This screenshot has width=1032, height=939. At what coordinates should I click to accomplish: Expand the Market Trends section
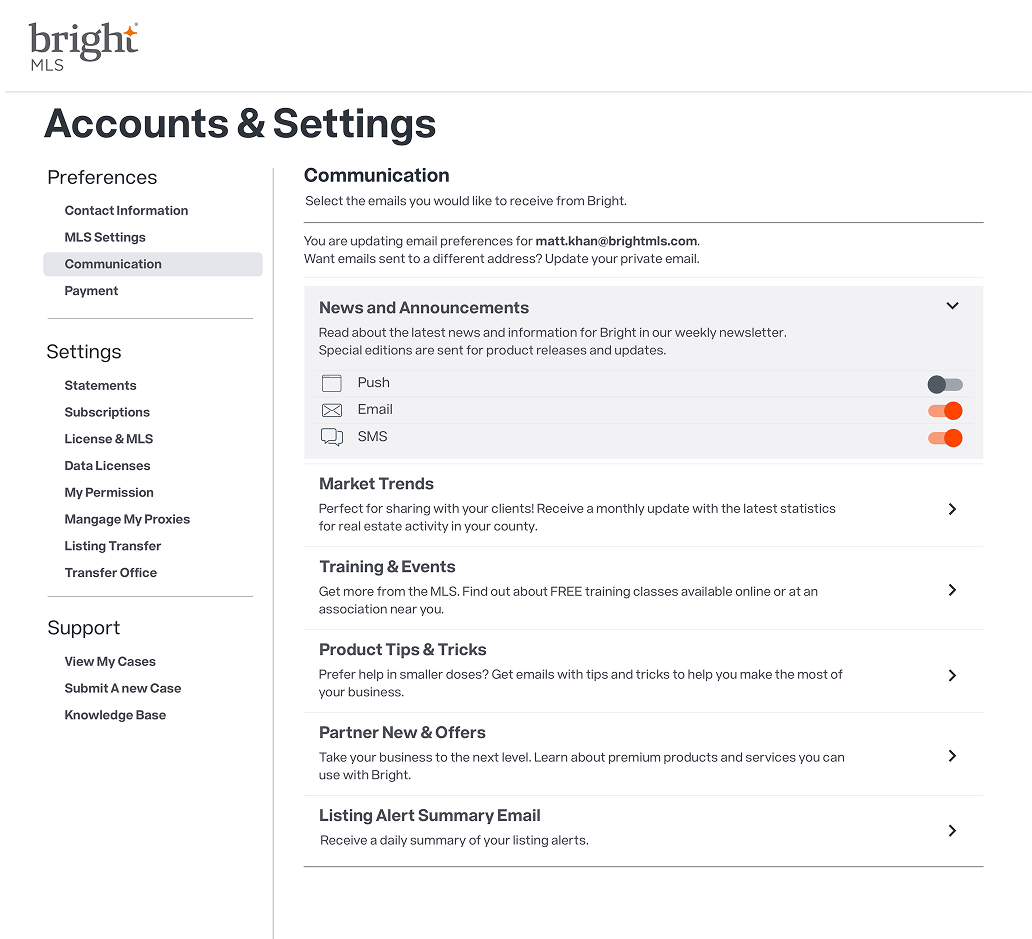pyautogui.click(x=952, y=509)
